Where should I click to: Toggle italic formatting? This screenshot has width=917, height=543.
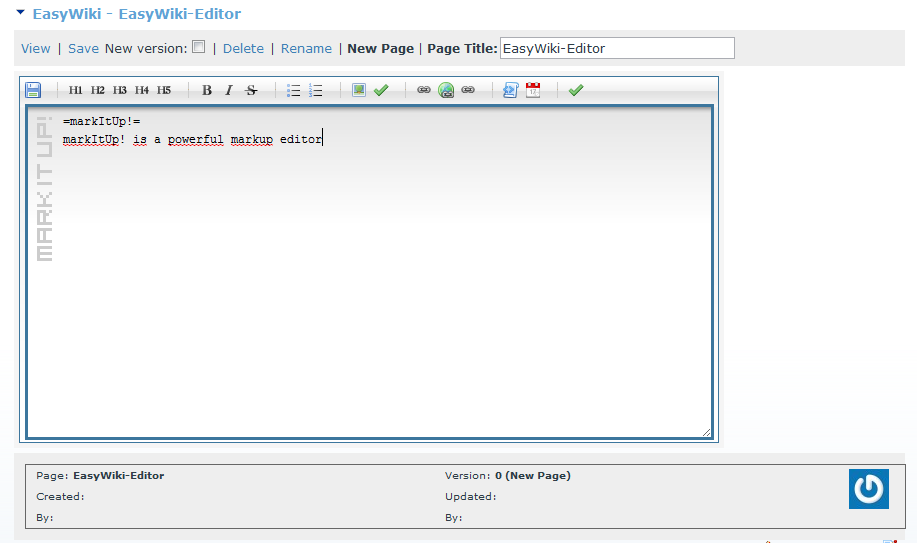coord(229,90)
